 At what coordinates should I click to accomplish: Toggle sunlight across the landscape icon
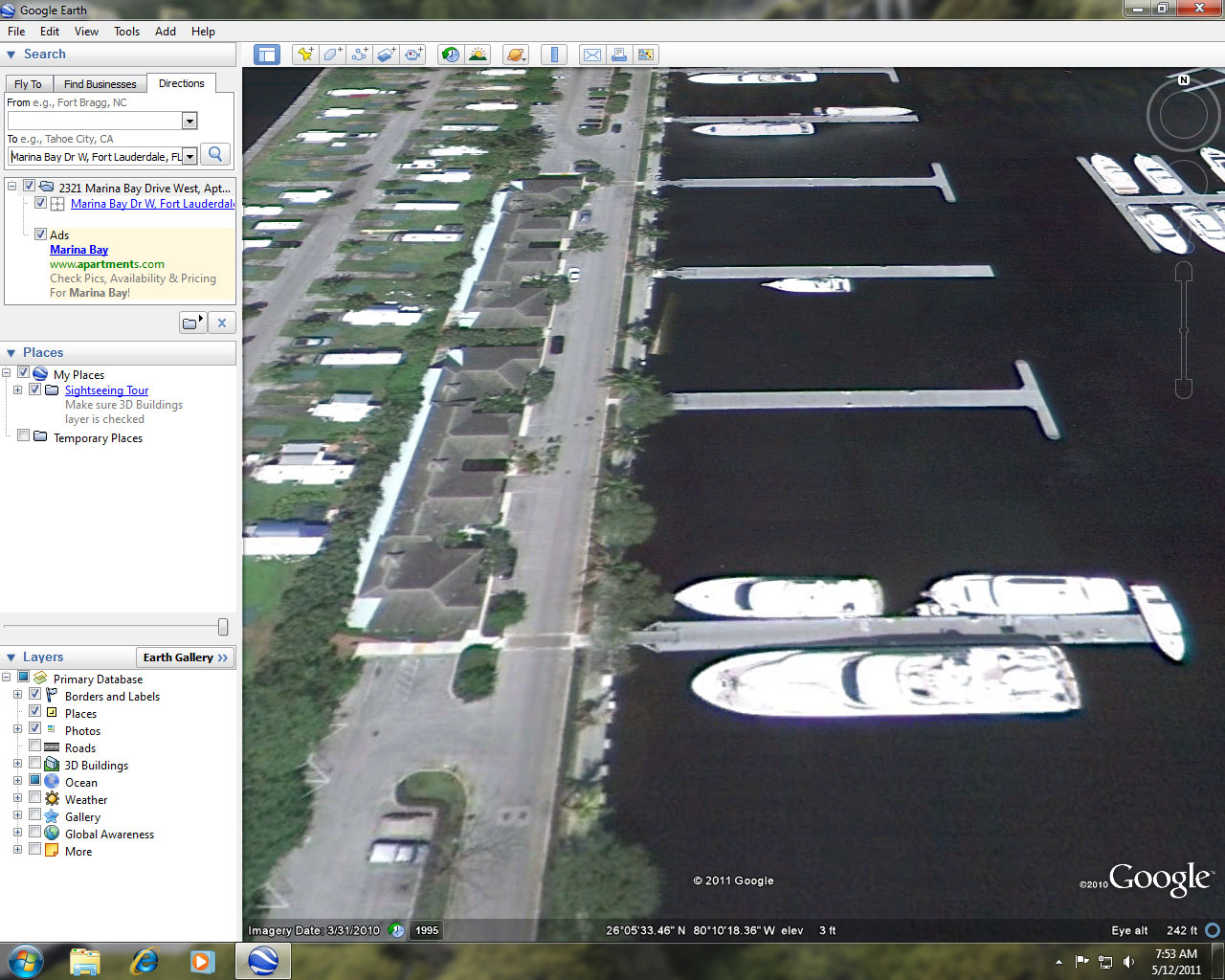pos(477,55)
